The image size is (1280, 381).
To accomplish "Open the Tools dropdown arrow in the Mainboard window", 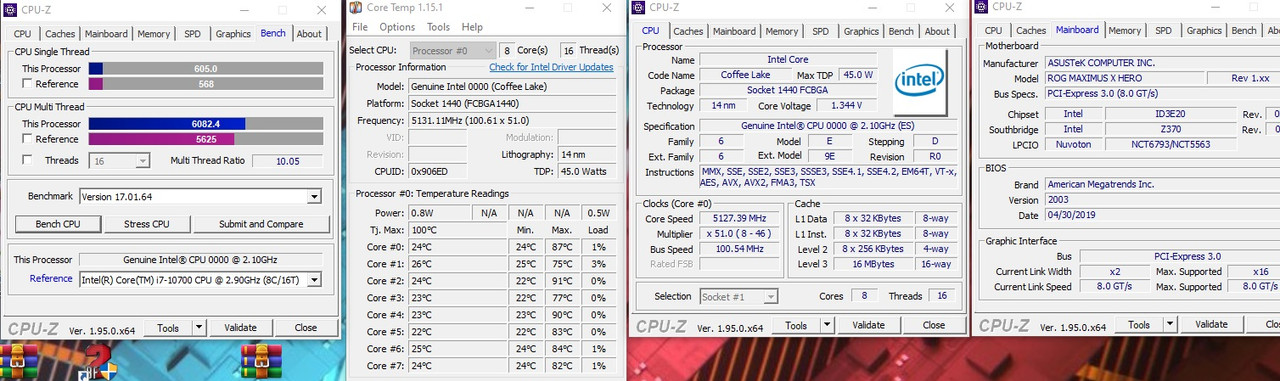I will 1169,325.
